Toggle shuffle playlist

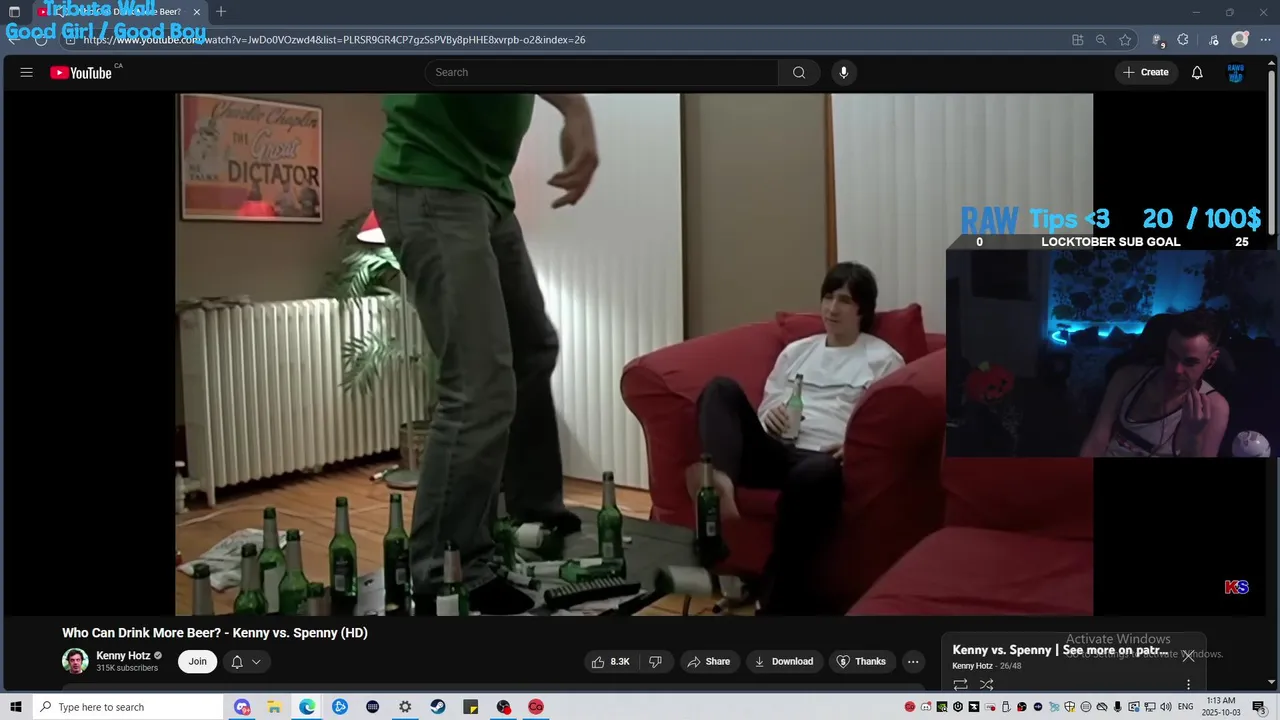pos(986,685)
